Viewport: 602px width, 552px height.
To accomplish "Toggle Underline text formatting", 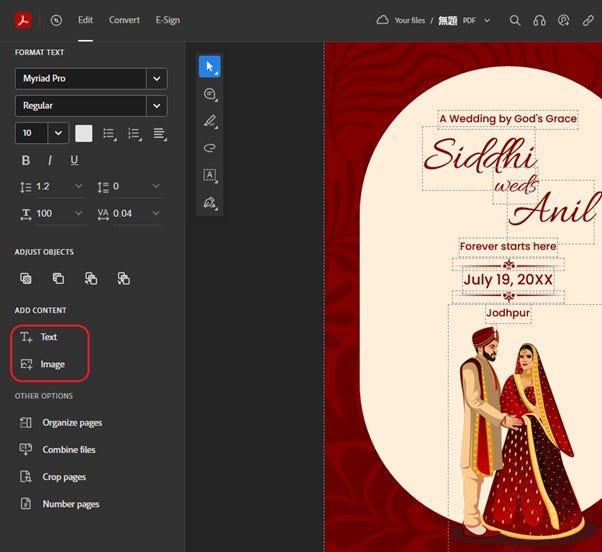I will click(74, 160).
